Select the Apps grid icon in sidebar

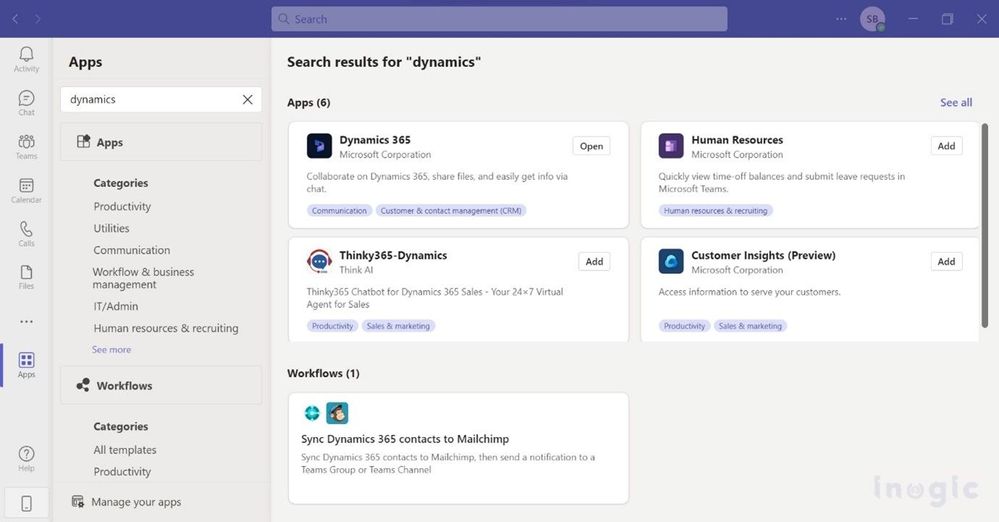[x=26, y=360]
